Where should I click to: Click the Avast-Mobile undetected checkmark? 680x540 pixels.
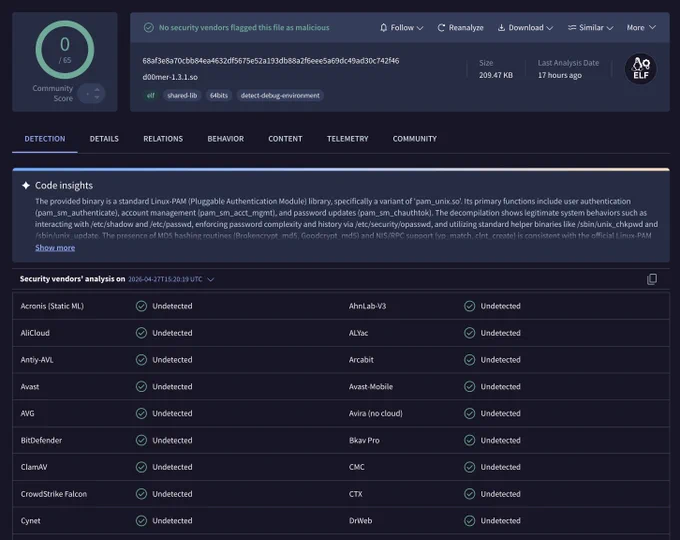pos(470,387)
